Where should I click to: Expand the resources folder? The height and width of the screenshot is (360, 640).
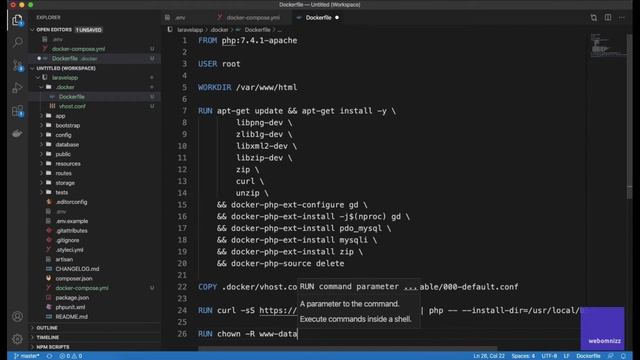(68, 164)
